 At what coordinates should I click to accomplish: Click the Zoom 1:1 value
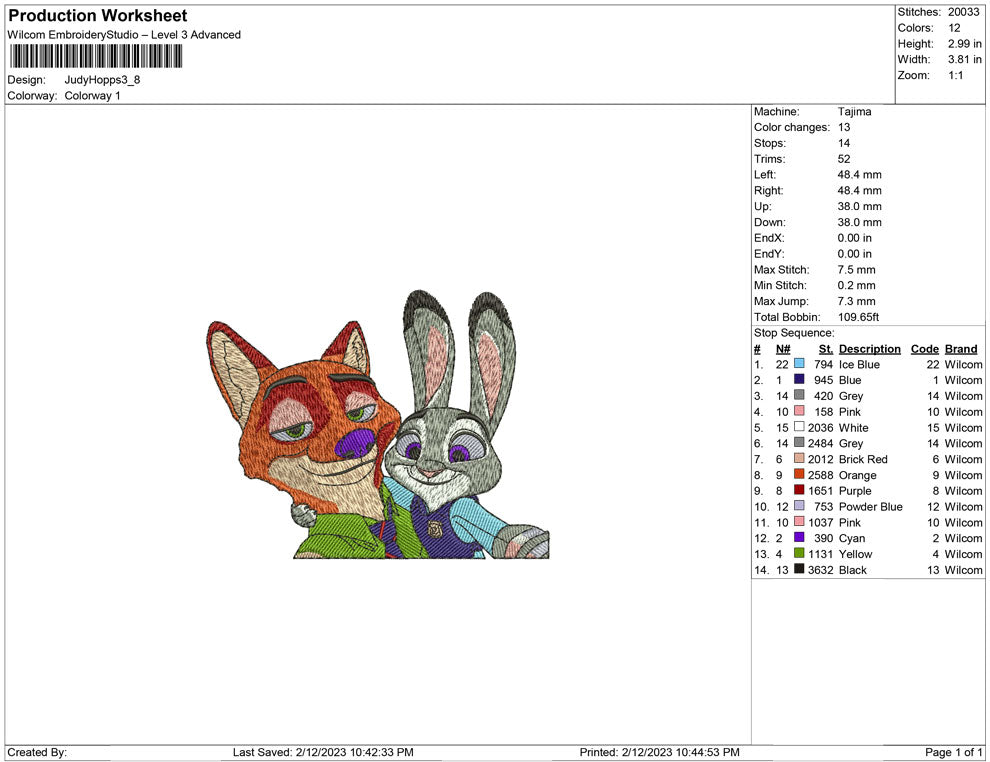[955, 76]
